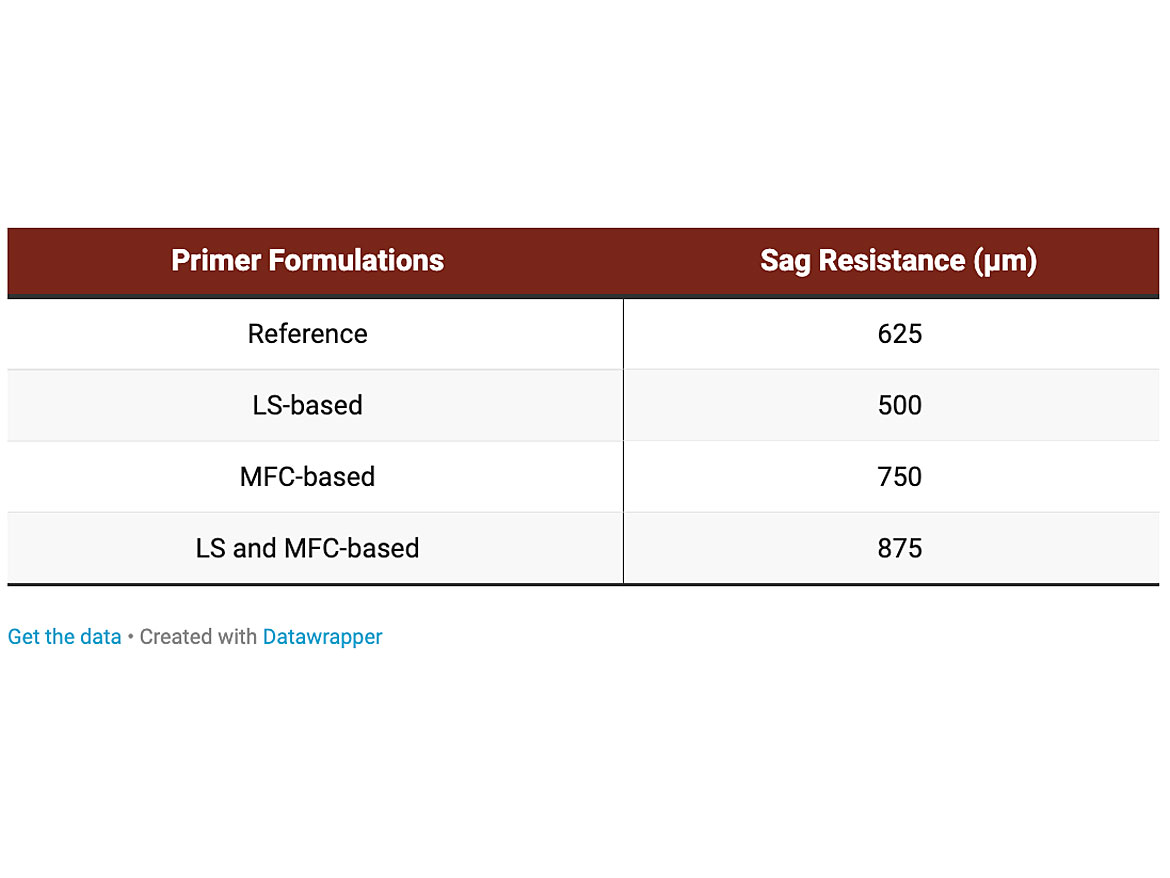Image resolution: width=1170 pixels, height=878 pixels.
Task: Select the 500 value cell
Action: pos(899,405)
